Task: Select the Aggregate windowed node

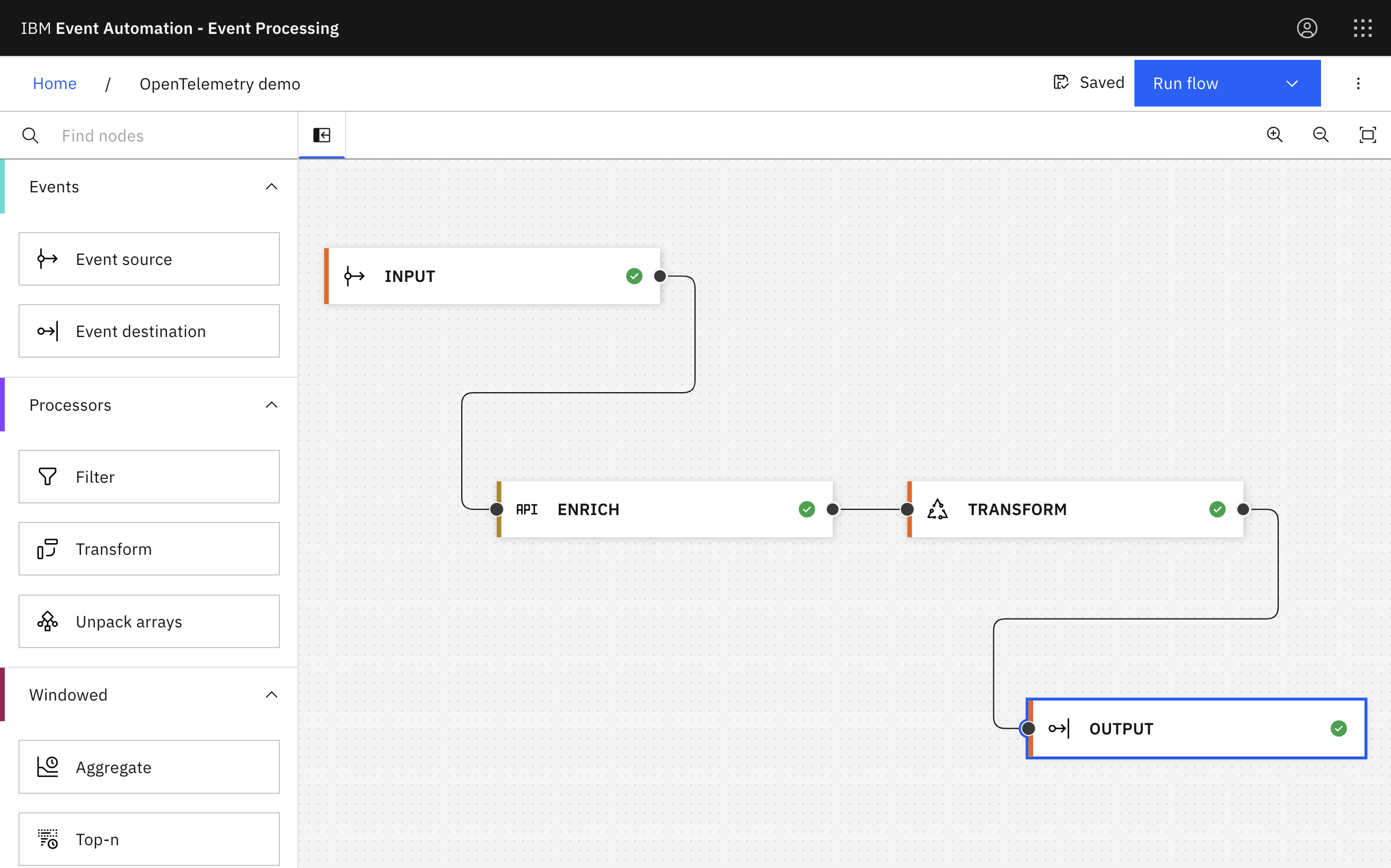Action: [149, 767]
